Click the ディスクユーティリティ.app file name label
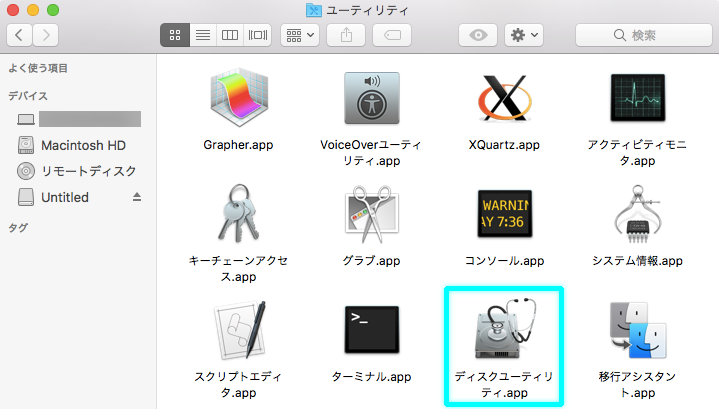This screenshot has width=719, height=409. [x=504, y=385]
